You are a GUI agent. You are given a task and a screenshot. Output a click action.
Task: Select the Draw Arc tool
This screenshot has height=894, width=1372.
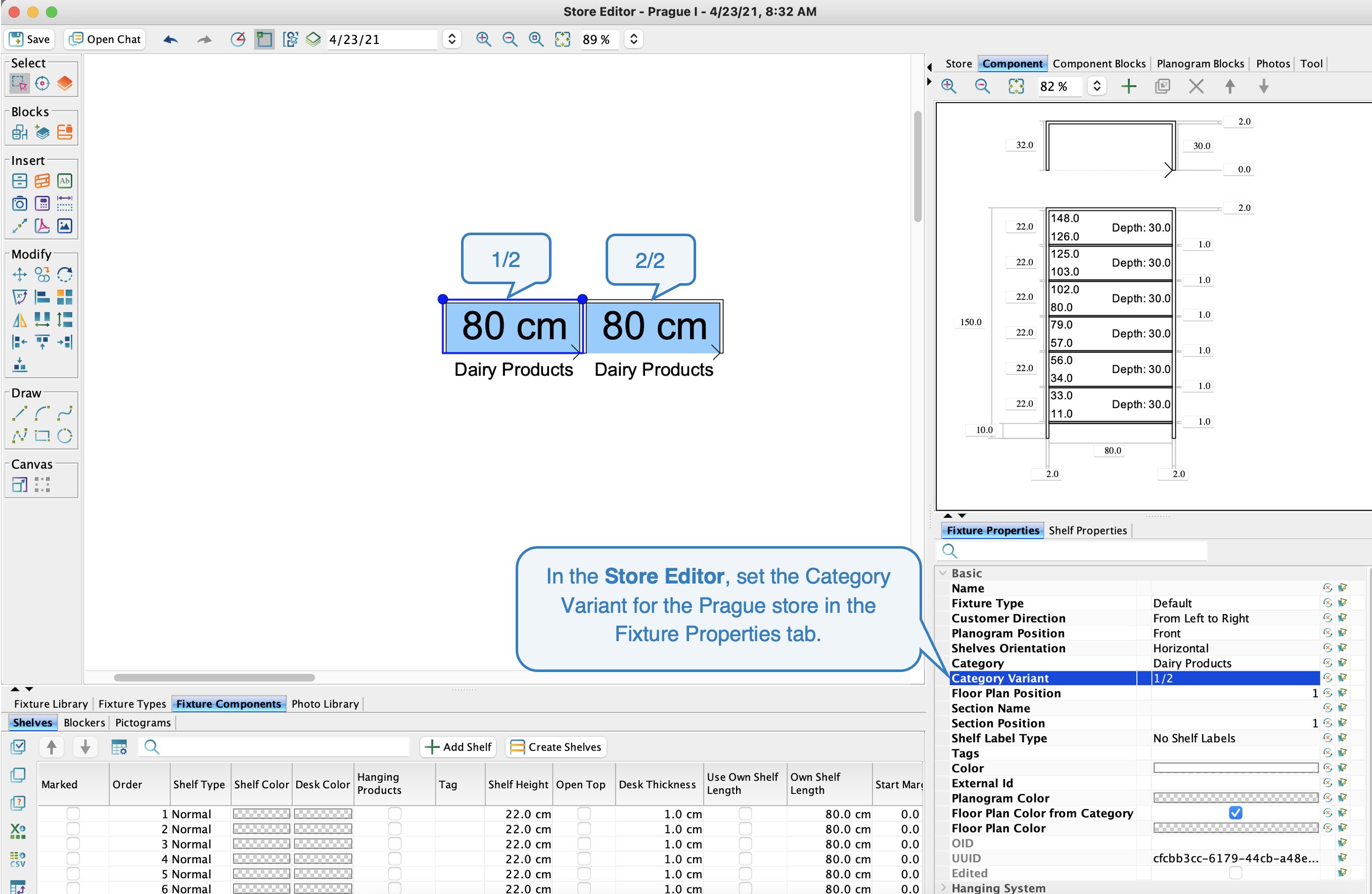coord(42,413)
